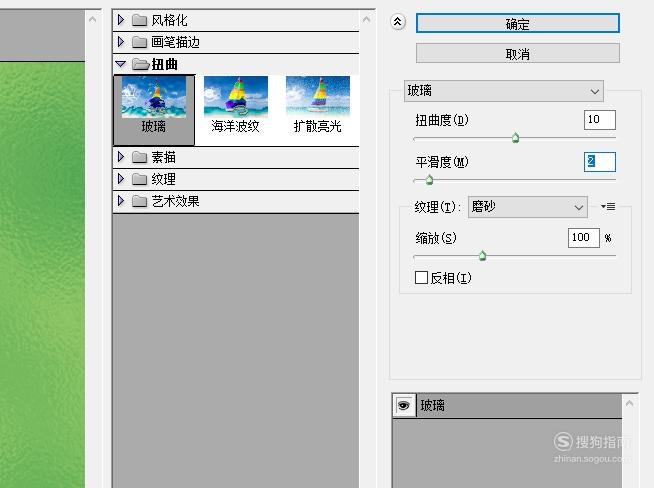Click the 平滑度 value field

pyautogui.click(x=599, y=162)
